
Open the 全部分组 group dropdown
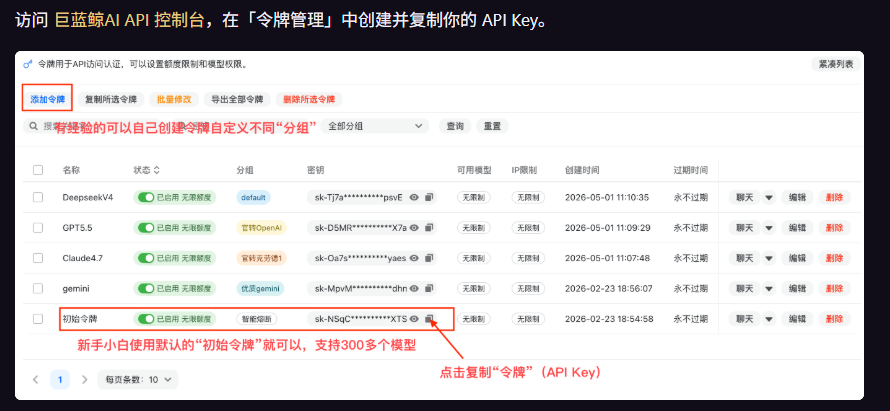375,126
